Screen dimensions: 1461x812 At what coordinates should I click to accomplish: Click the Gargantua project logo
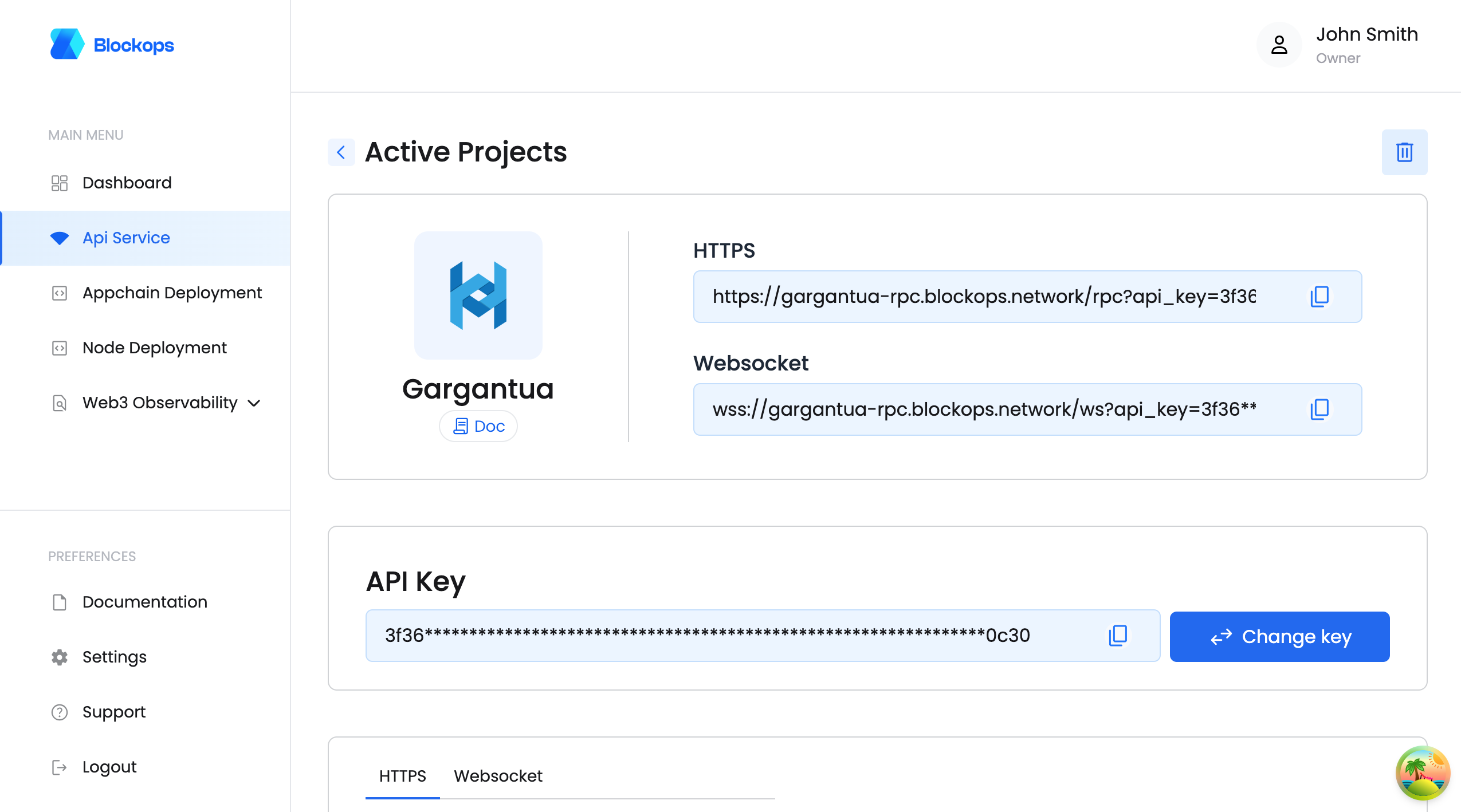[x=478, y=295]
